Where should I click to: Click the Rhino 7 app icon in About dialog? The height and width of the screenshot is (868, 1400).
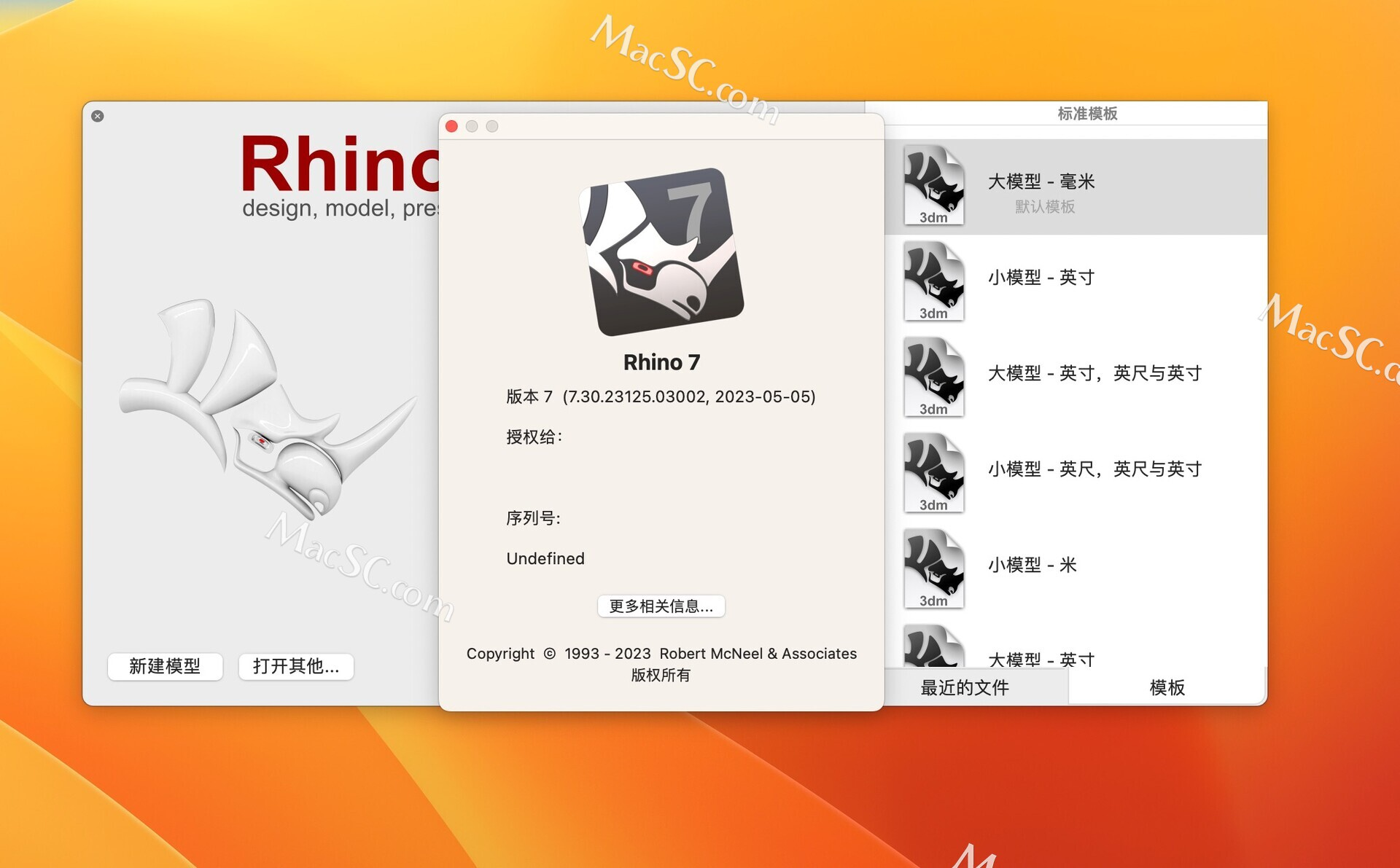661,251
